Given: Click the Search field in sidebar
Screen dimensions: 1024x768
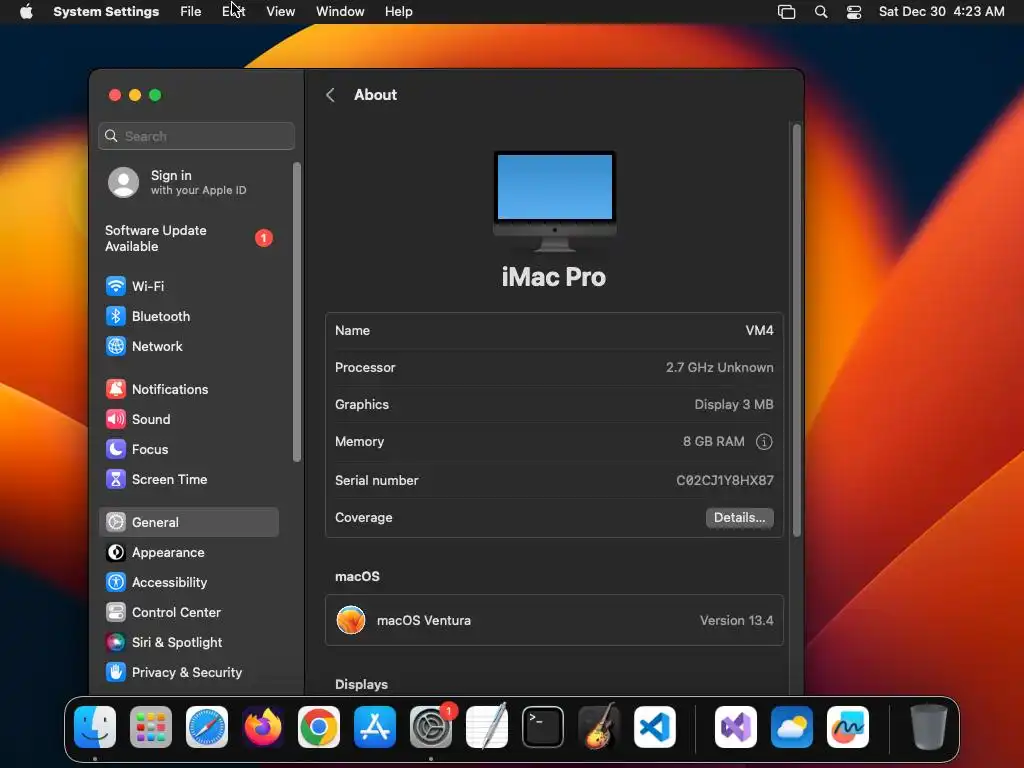Looking at the screenshot, I should (197, 136).
